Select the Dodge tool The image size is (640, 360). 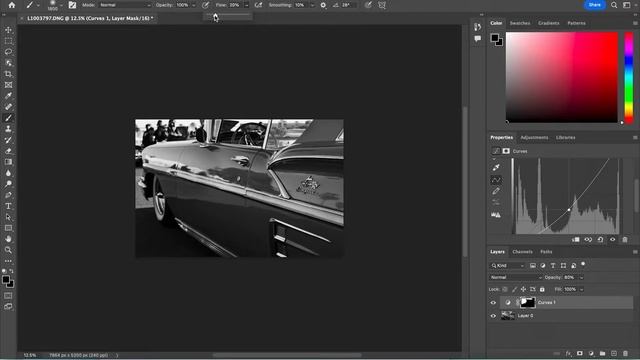click(x=8, y=184)
